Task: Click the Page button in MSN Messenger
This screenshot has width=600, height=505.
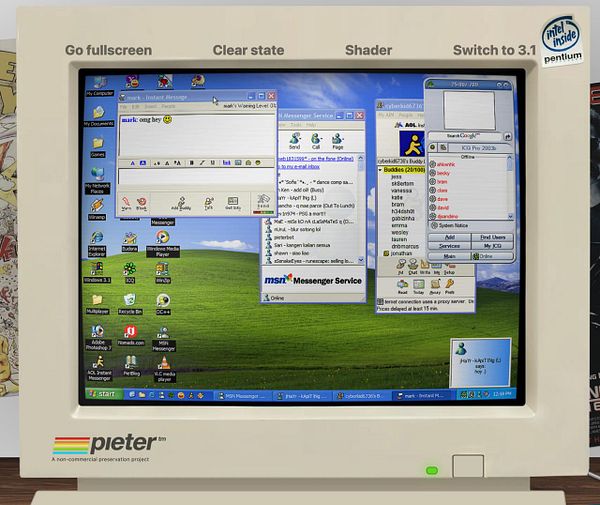Action: point(338,141)
